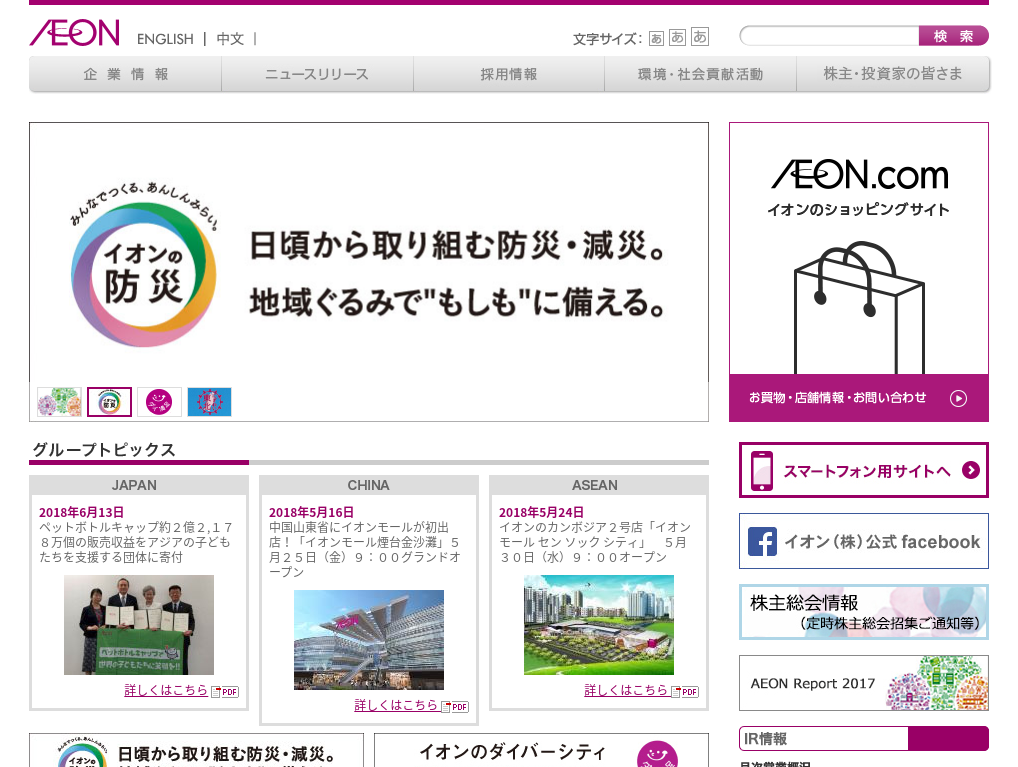This screenshot has width=1018, height=767.
Task: Open the お買物・店舗情報・お問い合わせ bar
Action: 859,397
